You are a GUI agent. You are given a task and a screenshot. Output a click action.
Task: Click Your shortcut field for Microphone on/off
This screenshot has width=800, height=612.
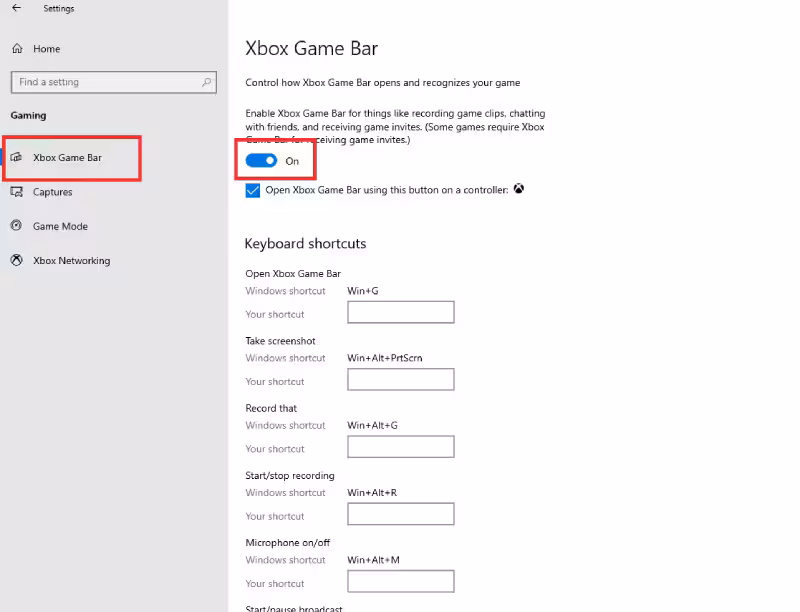pyautogui.click(x=401, y=581)
